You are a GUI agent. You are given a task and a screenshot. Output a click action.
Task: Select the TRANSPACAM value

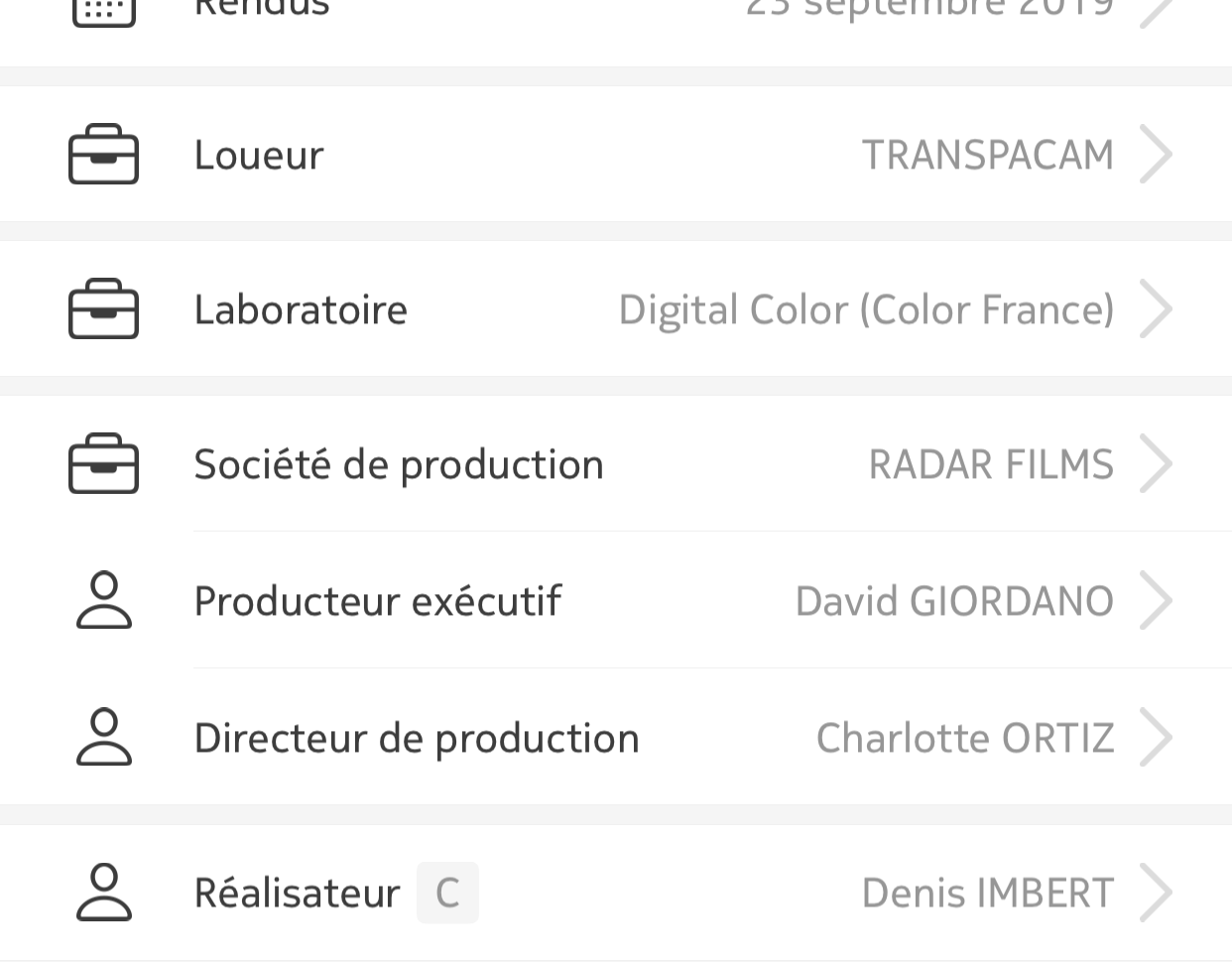click(x=988, y=156)
